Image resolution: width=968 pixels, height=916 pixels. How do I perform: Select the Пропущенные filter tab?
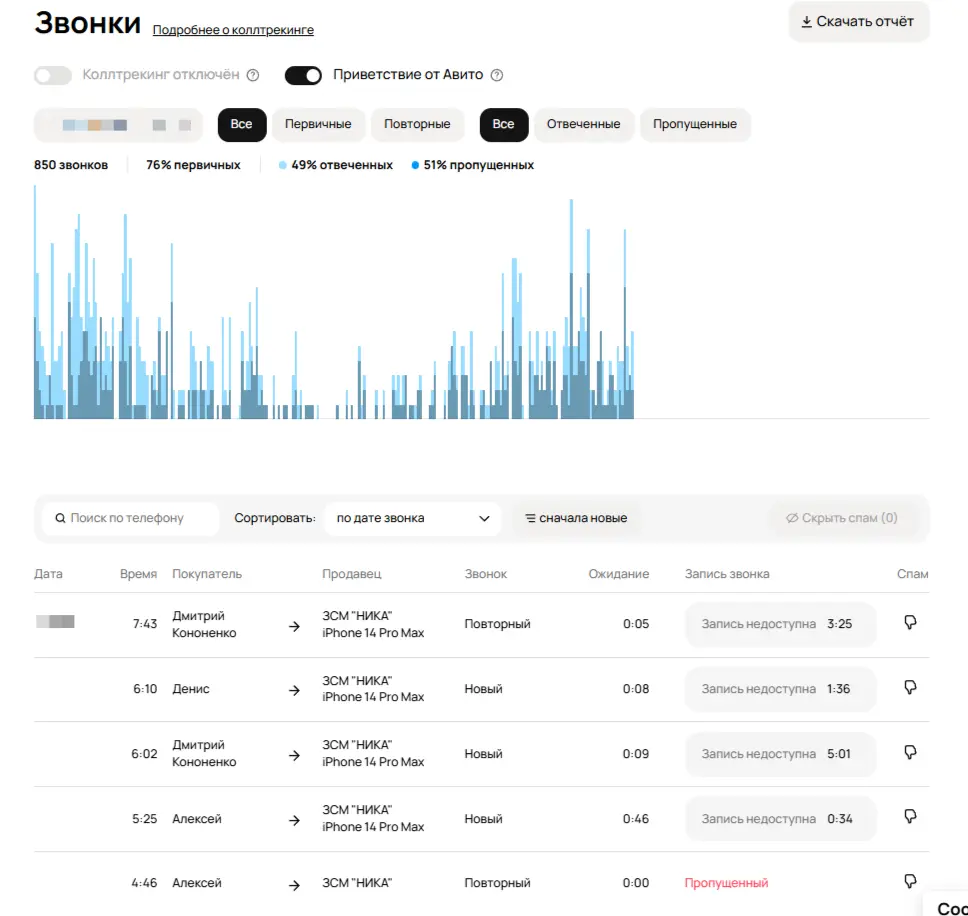coord(694,125)
